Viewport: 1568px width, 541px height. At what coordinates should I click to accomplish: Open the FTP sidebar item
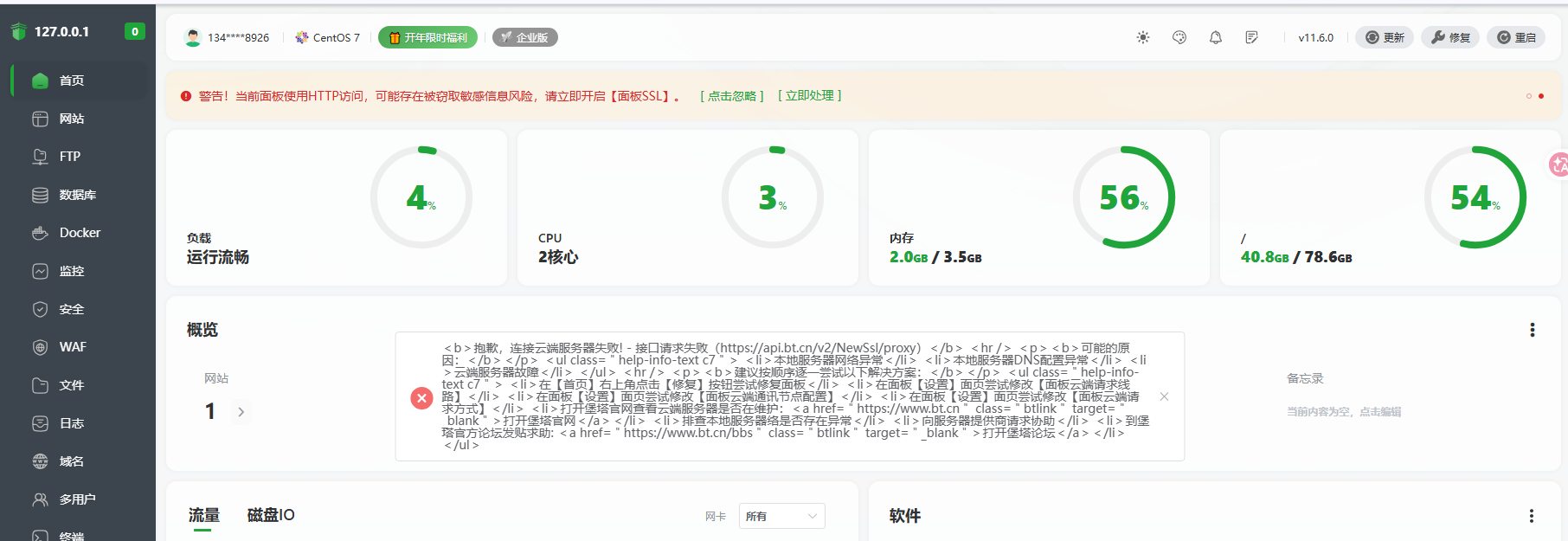[x=79, y=157]
